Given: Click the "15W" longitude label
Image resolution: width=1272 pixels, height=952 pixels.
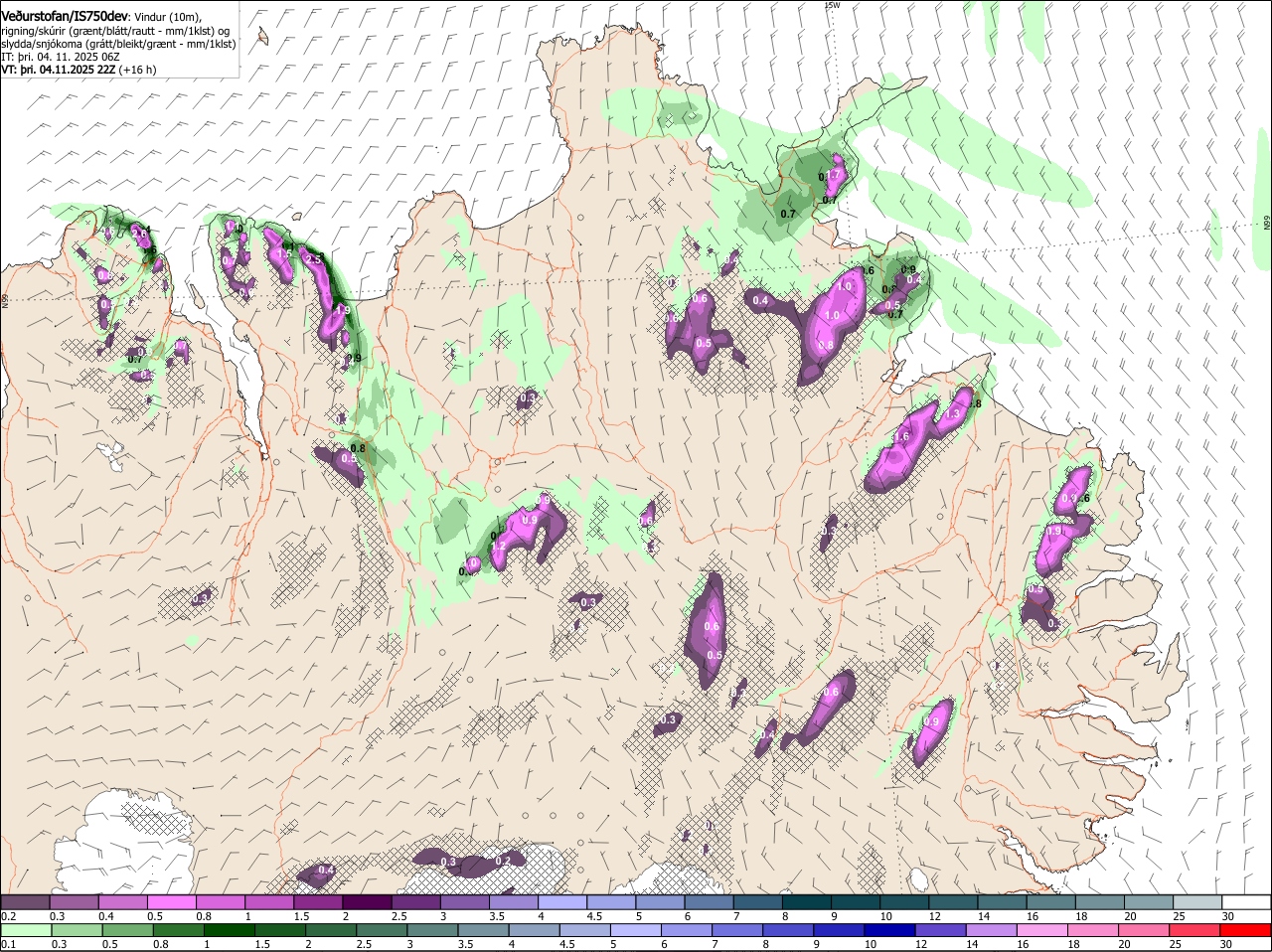Looking at the screenshot, I should pyautogui.click(x=833, y=5).
